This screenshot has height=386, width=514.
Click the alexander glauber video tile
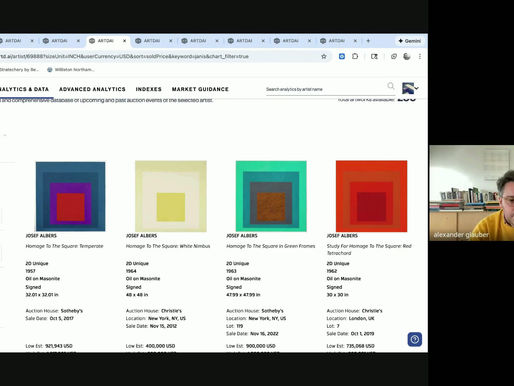click(x=471, y=193)
